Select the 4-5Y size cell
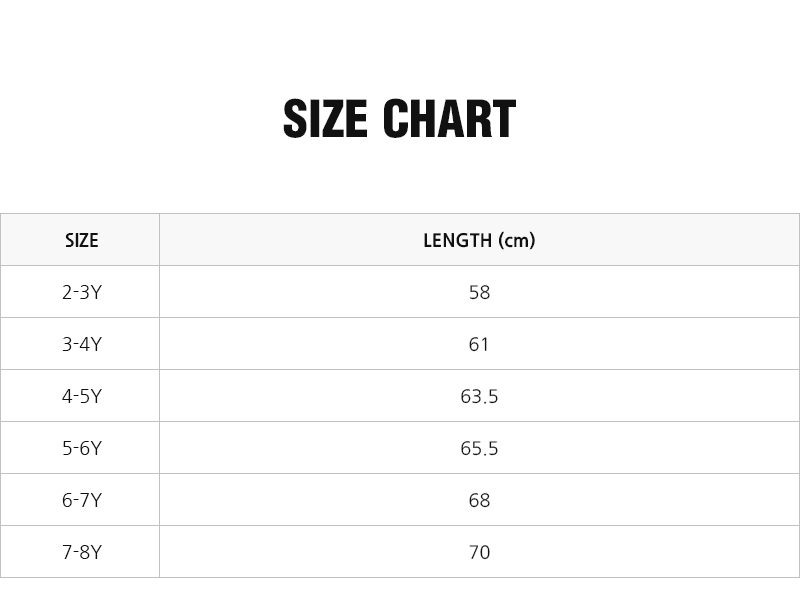 81,397
